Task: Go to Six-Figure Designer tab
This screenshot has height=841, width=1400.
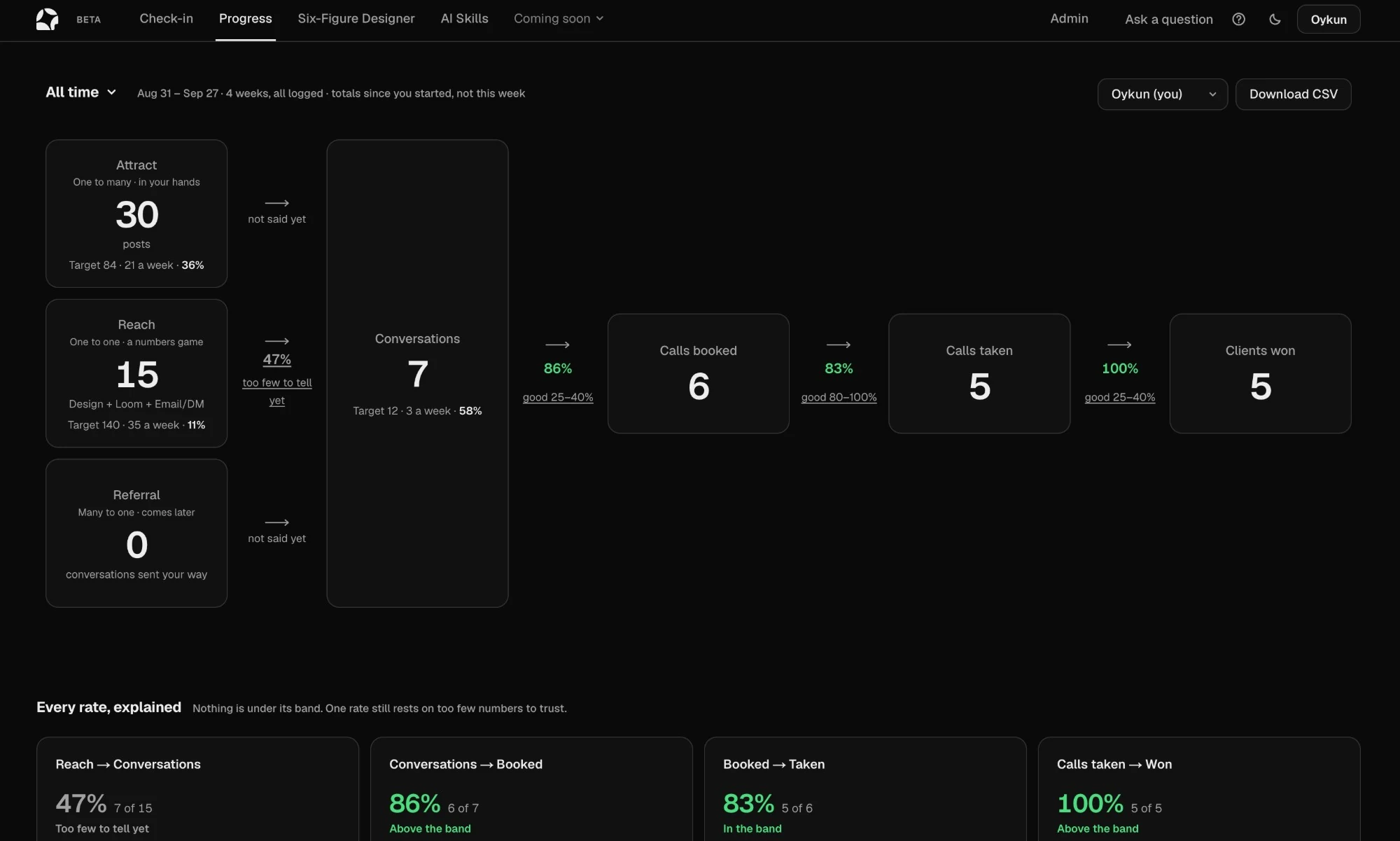Action: click(356, 19)
